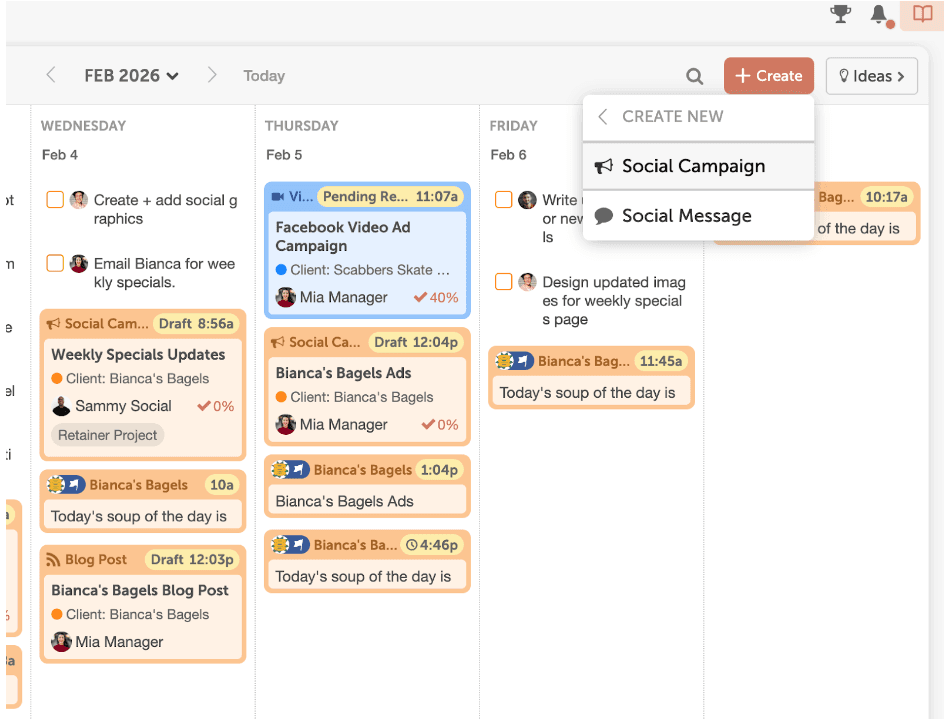Image resolution: width=944 pixels, height=726 pixels.
Task: Check the 'Email Bianca for weekly specials' task
Action: (55, 264)
